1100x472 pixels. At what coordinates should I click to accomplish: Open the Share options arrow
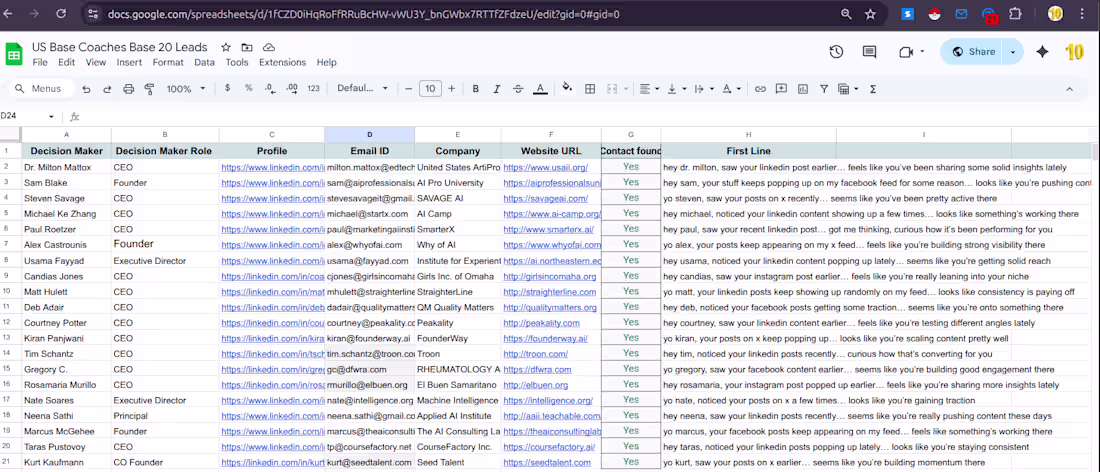pyautogui.click(x=1012, y=51)
